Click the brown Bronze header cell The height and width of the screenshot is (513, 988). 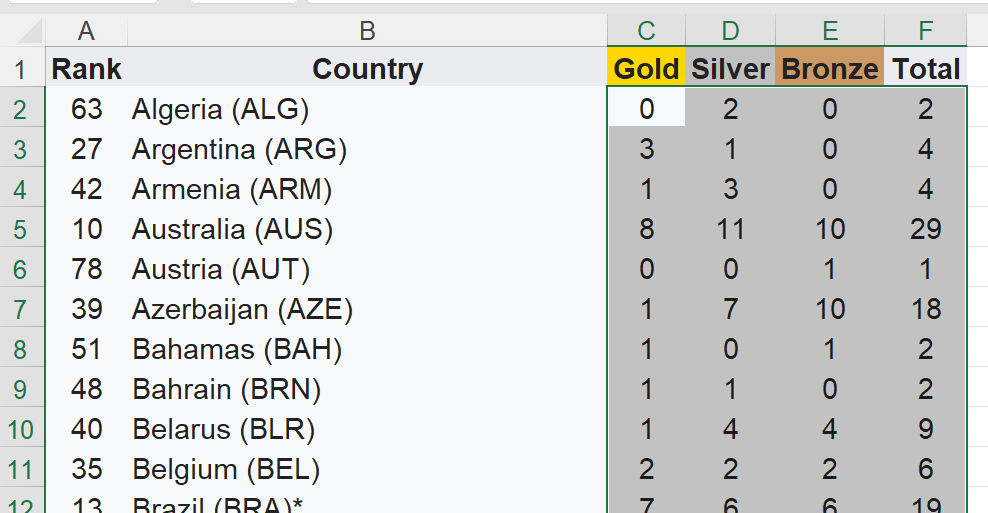(830, 67)
